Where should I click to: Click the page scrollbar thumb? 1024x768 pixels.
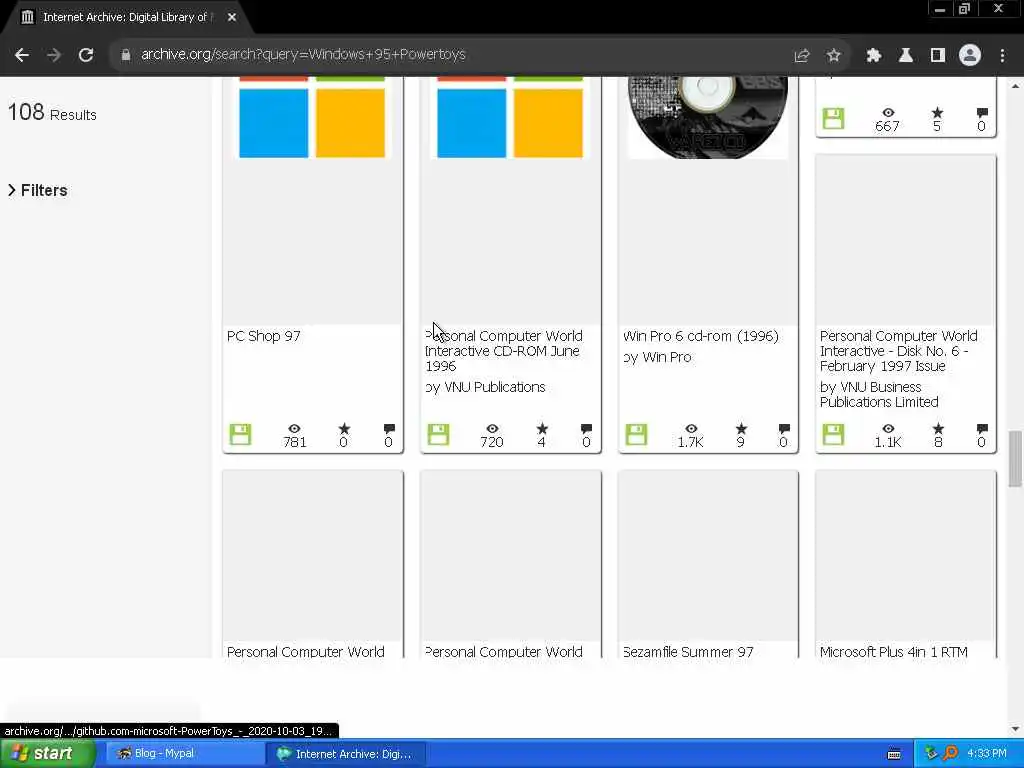click(1015, 458)
